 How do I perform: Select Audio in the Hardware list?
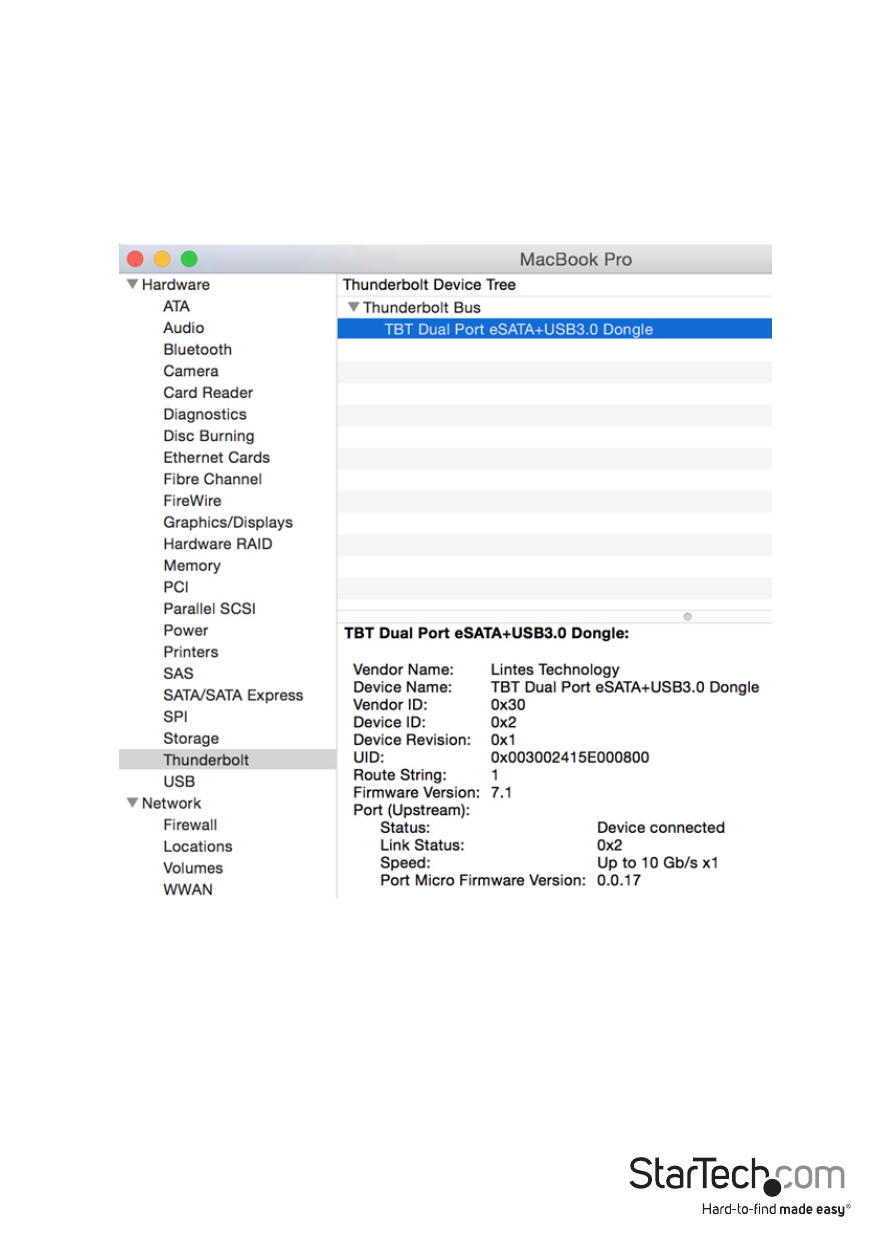[183, 328]
